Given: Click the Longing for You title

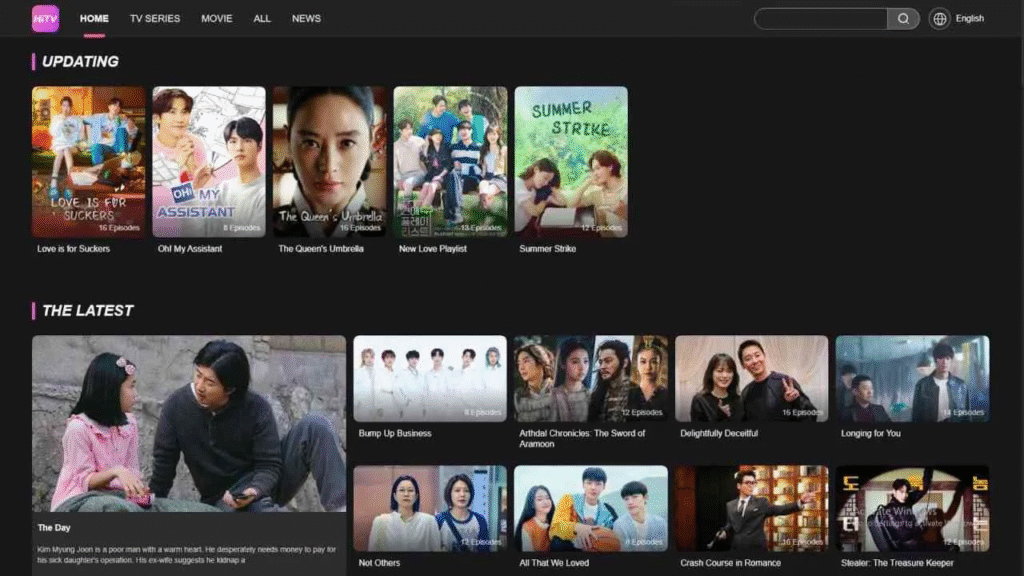Looking at the screenshot, I should [x=871, y=433].
